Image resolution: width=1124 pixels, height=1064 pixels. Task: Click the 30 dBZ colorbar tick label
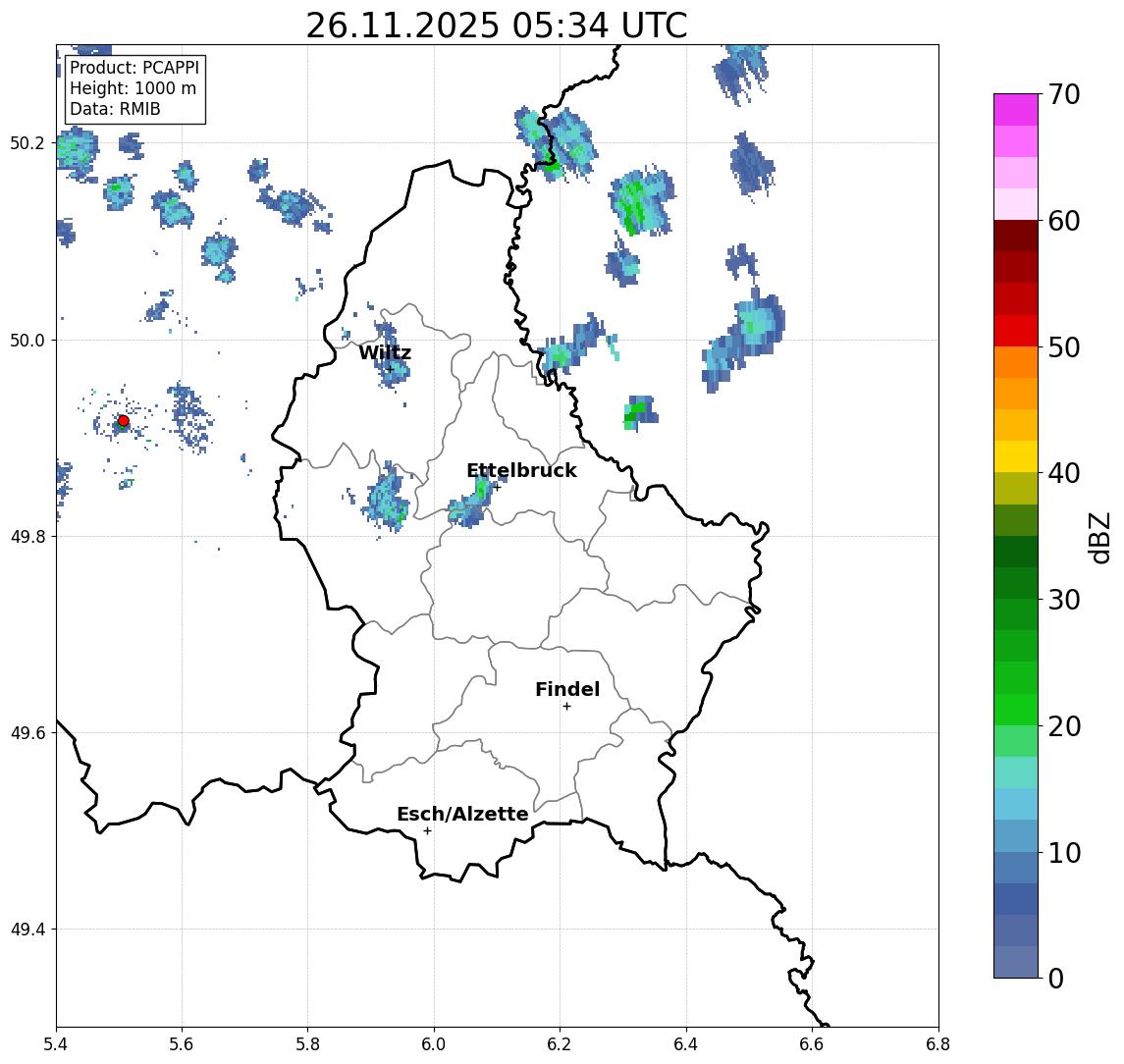click(x=1064, y=600)
